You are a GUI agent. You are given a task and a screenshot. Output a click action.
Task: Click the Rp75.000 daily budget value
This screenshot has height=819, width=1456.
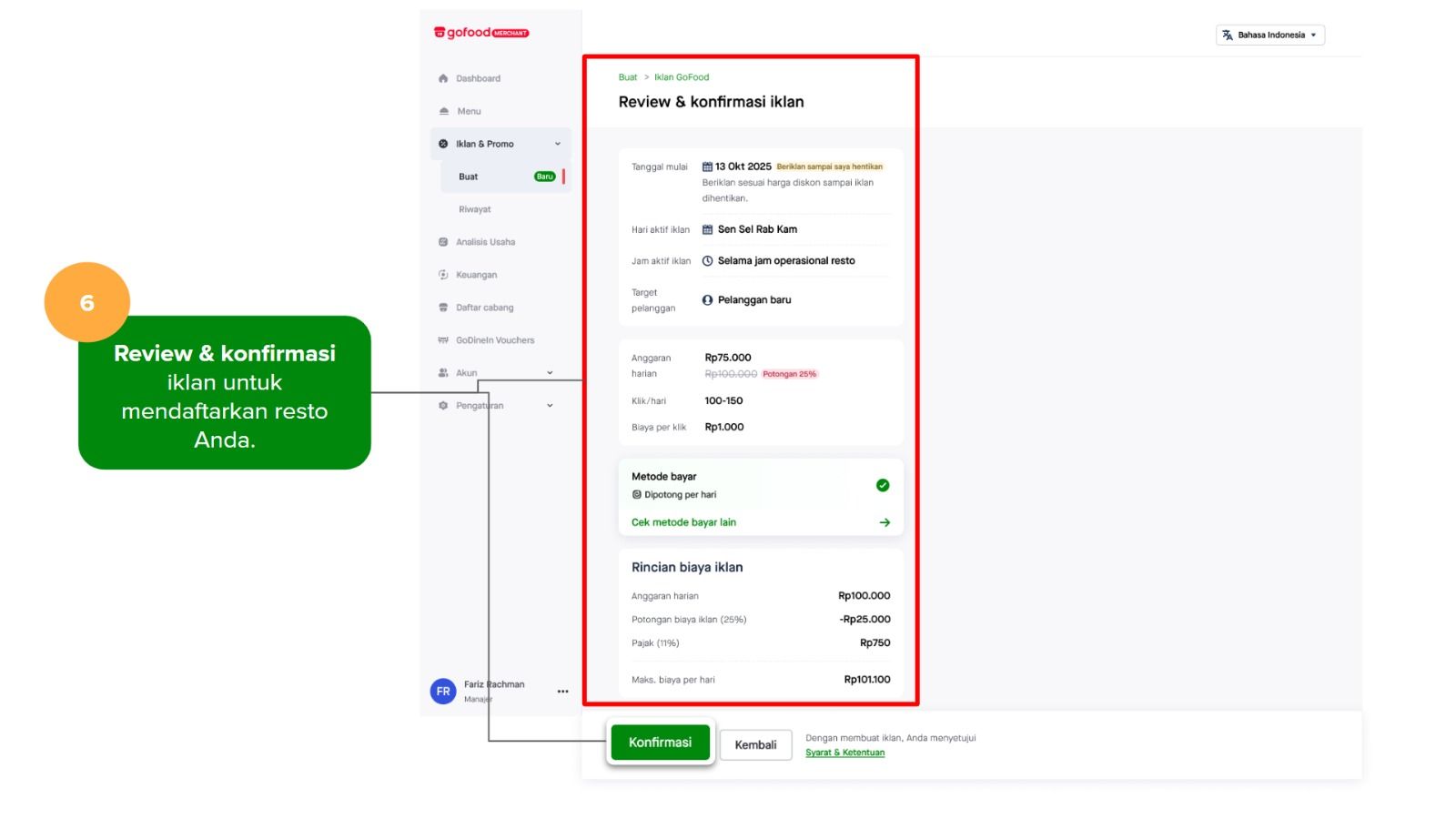click(x=728, y=358)
